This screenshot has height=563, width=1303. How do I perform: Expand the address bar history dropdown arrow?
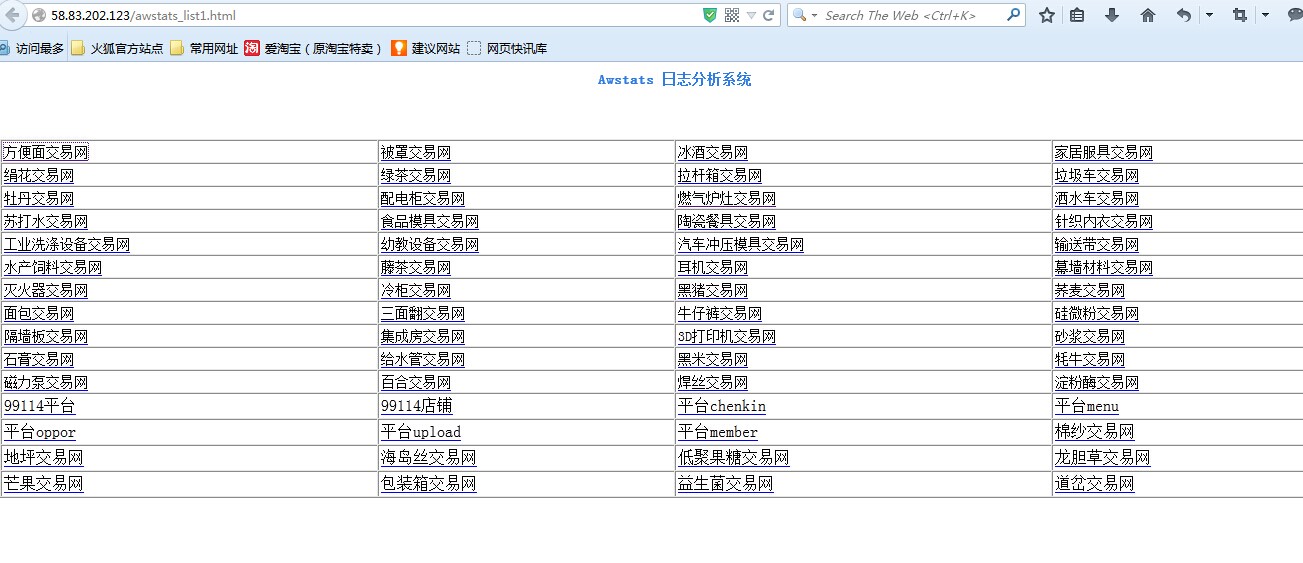point(751,15)
